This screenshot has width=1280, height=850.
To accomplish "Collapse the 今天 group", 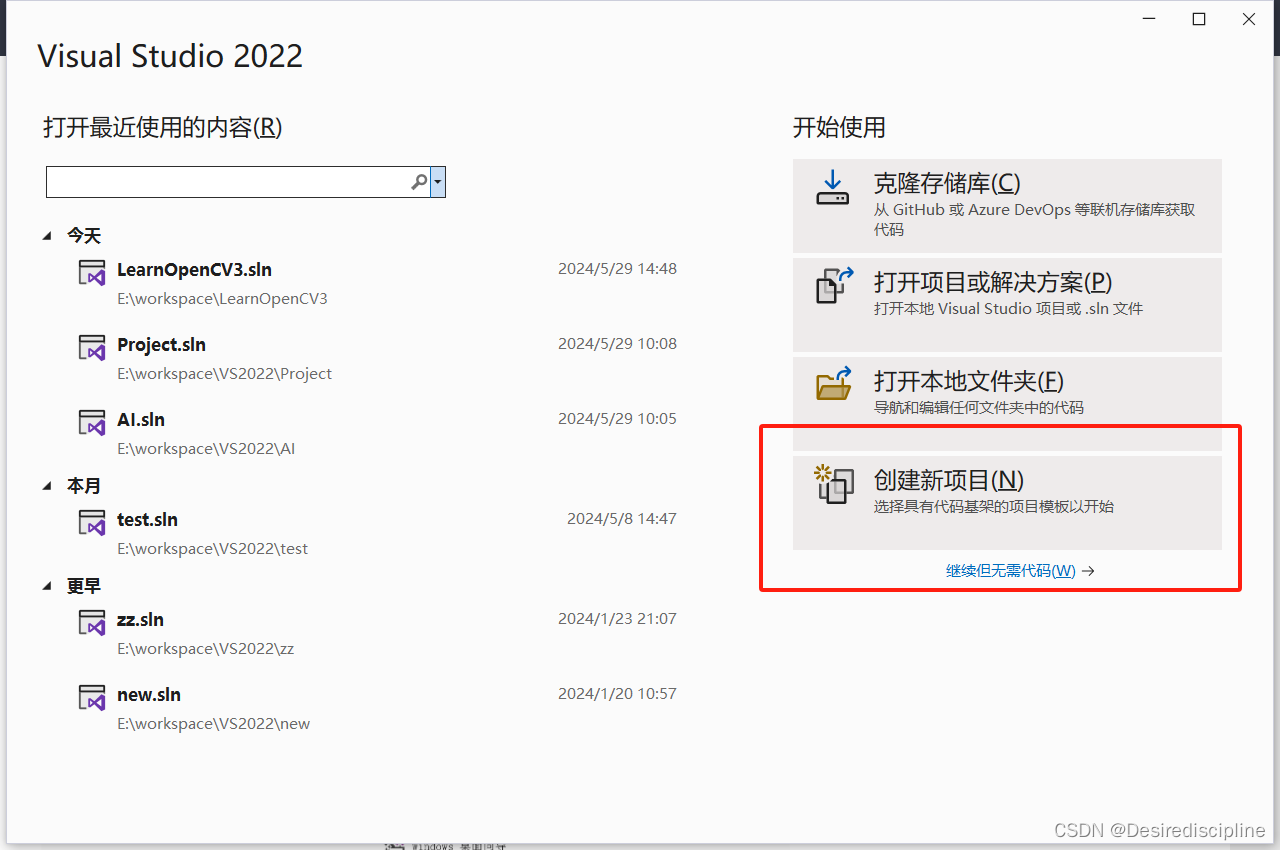I will [47, 236].
